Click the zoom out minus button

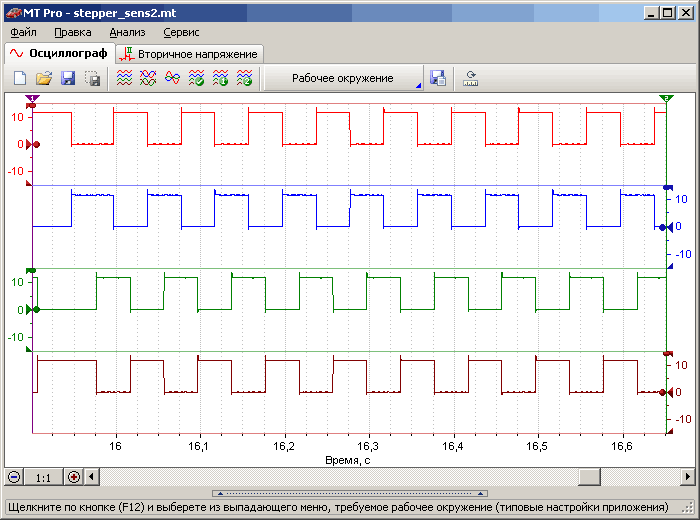pos(14,477)
